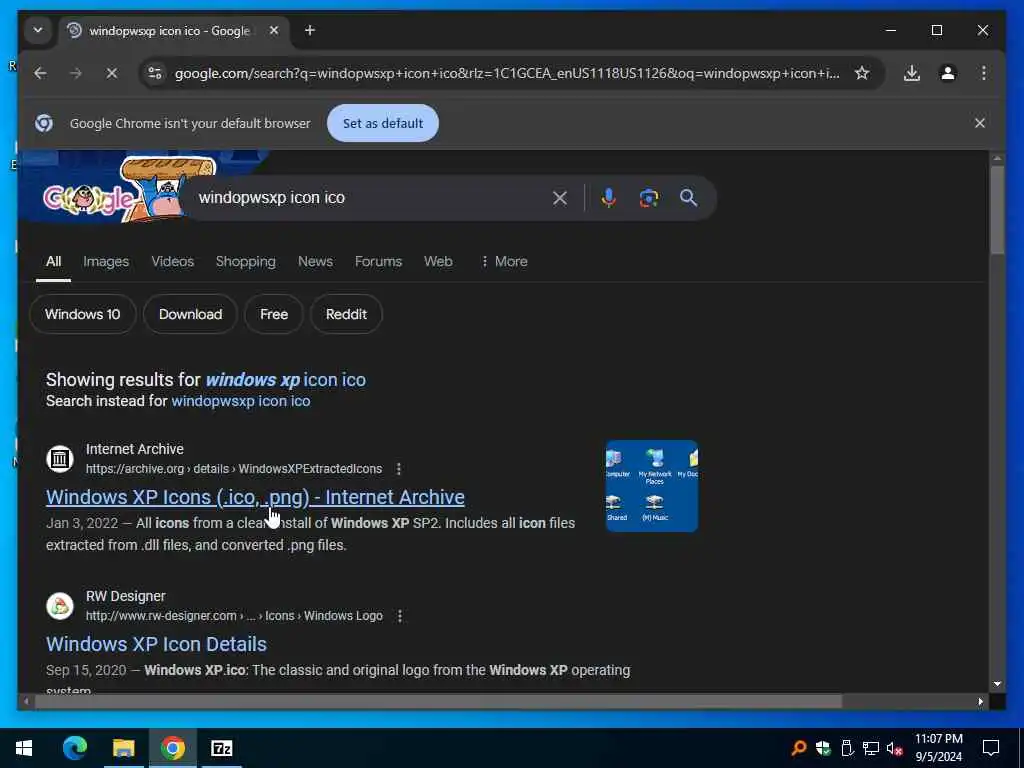Switch to Web results tab
This screenshot has width=1024, height=768.
coord(438,261)
